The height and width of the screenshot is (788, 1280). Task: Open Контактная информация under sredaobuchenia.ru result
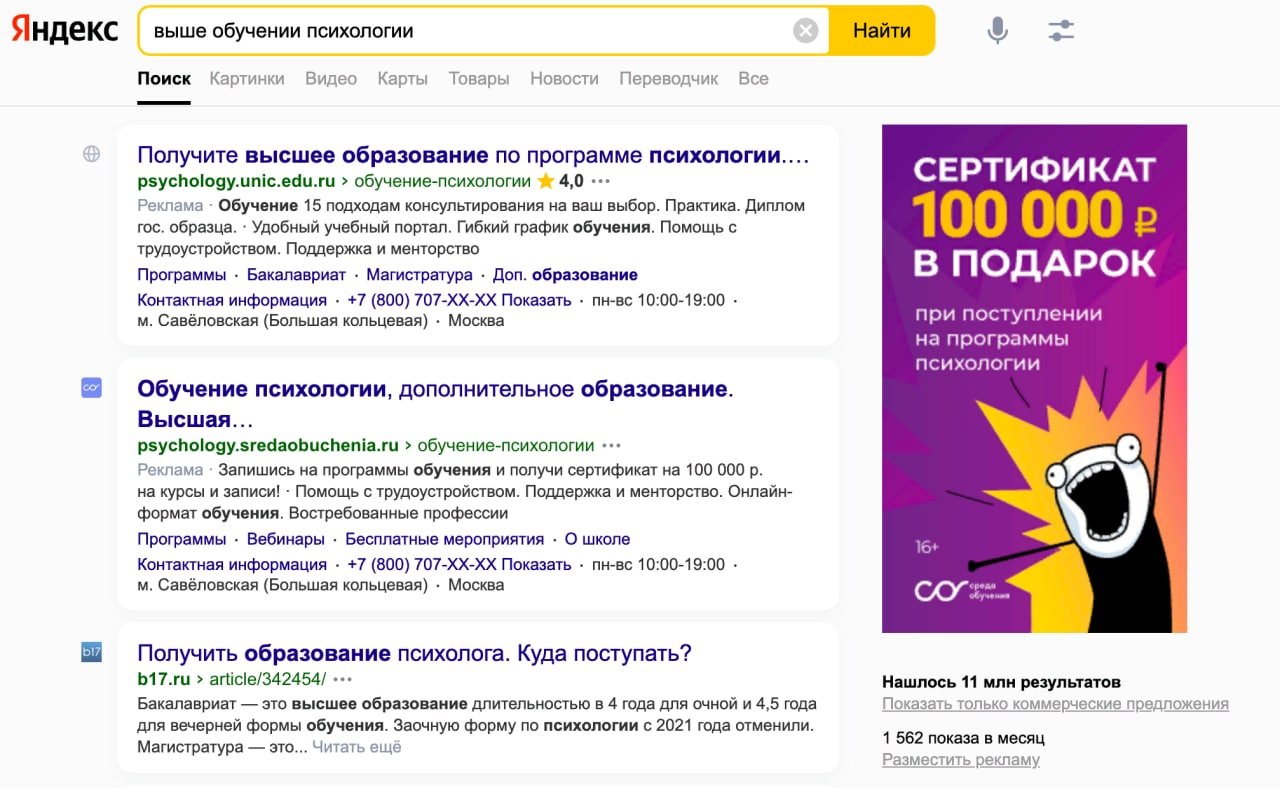click(232, 564)
